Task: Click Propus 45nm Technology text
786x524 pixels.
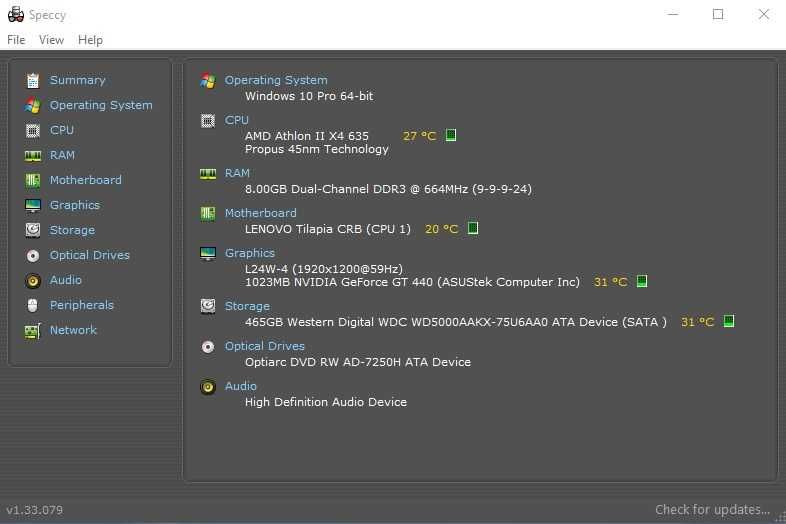Action: (x=317, y=149)
